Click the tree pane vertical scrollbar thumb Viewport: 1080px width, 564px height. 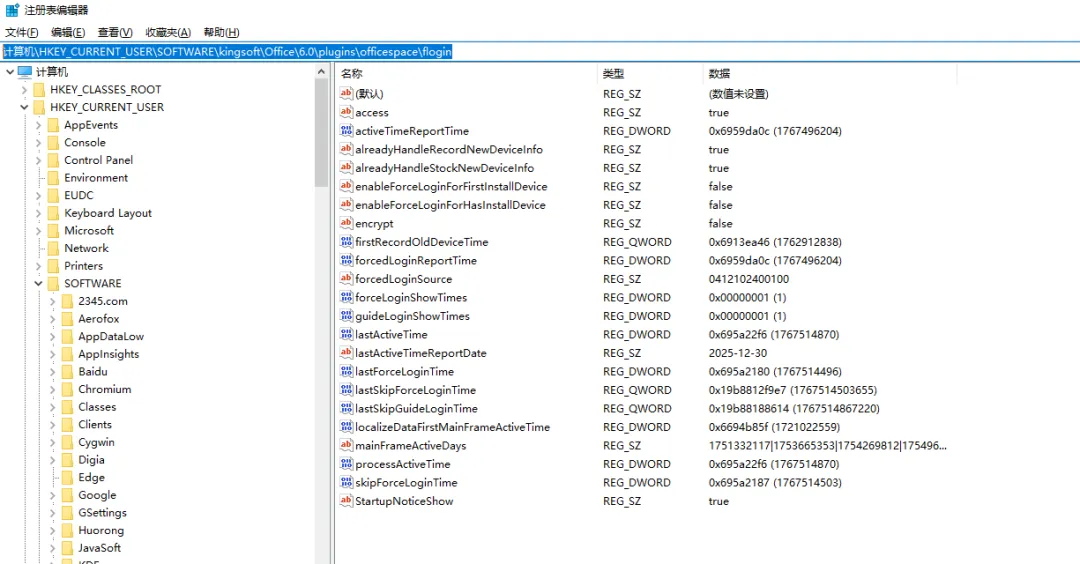click(321, 132)
